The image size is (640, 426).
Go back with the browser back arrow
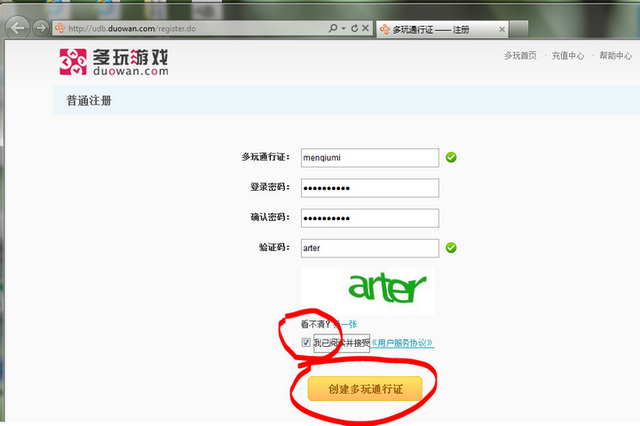click(x=17, y=28)
